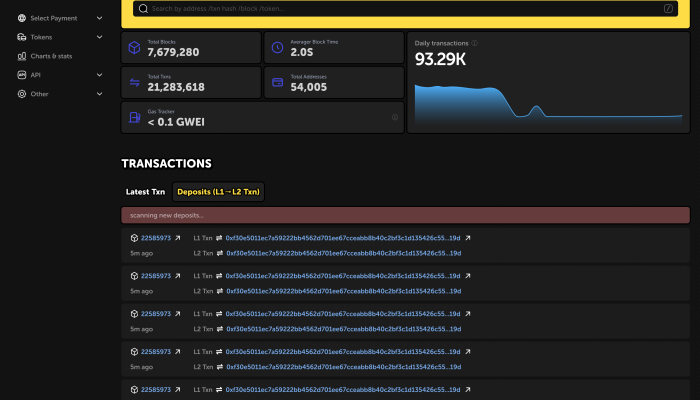Image resolution: width=700 pixels, height=400 pixels.
Task: Expand the API menu chevron
Action: 99,75
